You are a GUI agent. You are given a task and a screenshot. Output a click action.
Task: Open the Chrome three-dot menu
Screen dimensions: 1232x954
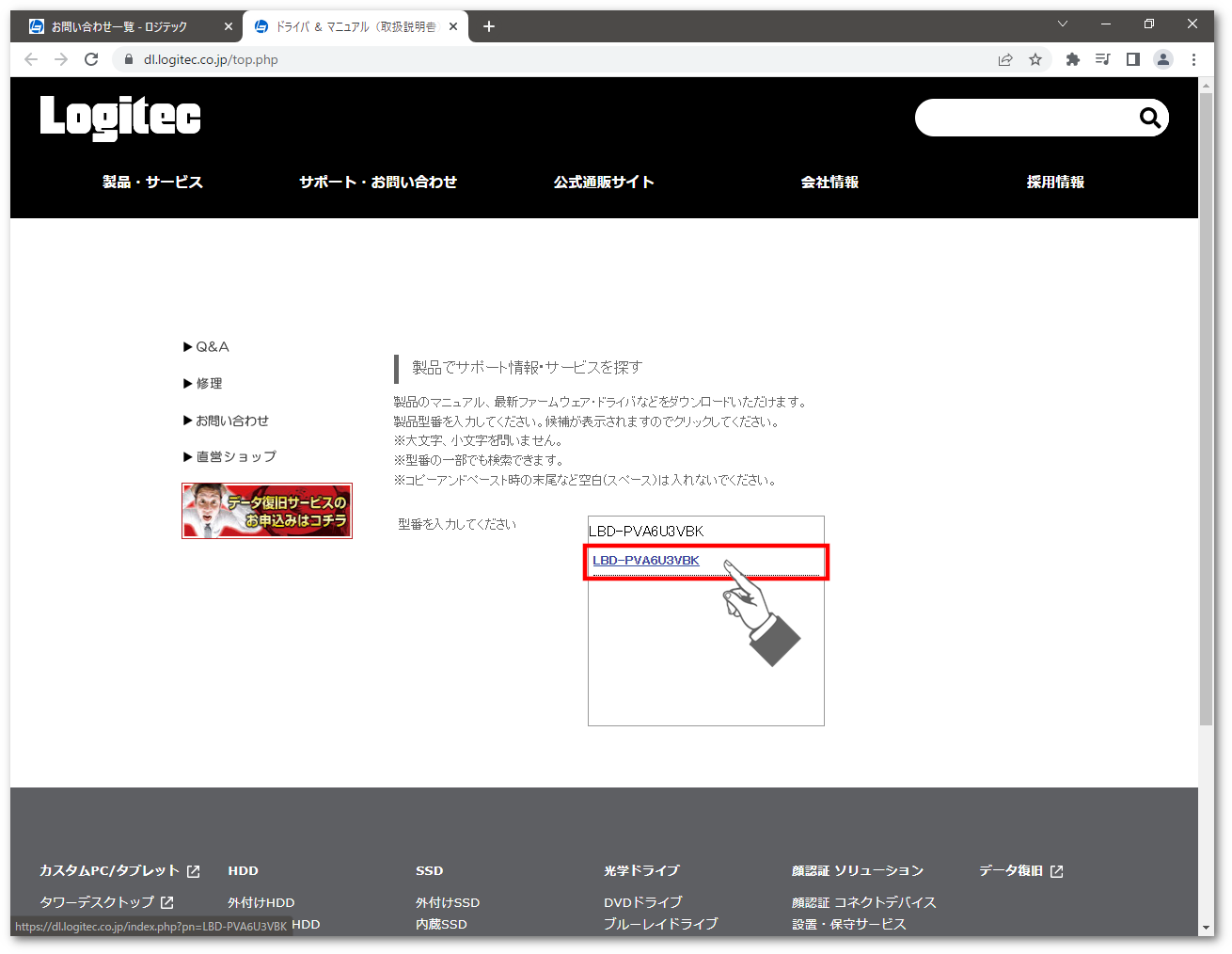pos(1193,59)
